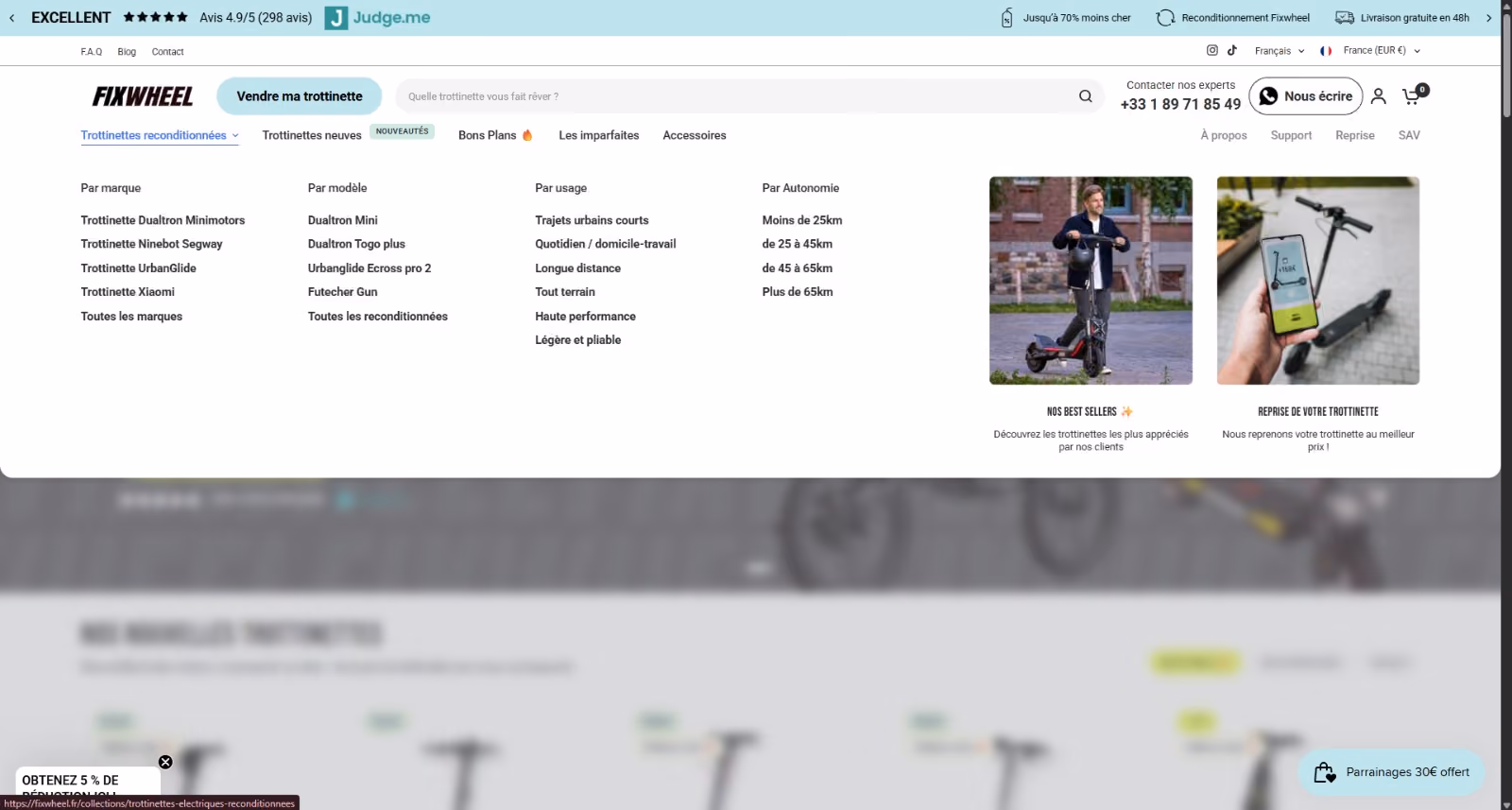The height and width of the screenshot is (810, 1512).
Task: Open Toutes les marques
Action: click(131, 317)
